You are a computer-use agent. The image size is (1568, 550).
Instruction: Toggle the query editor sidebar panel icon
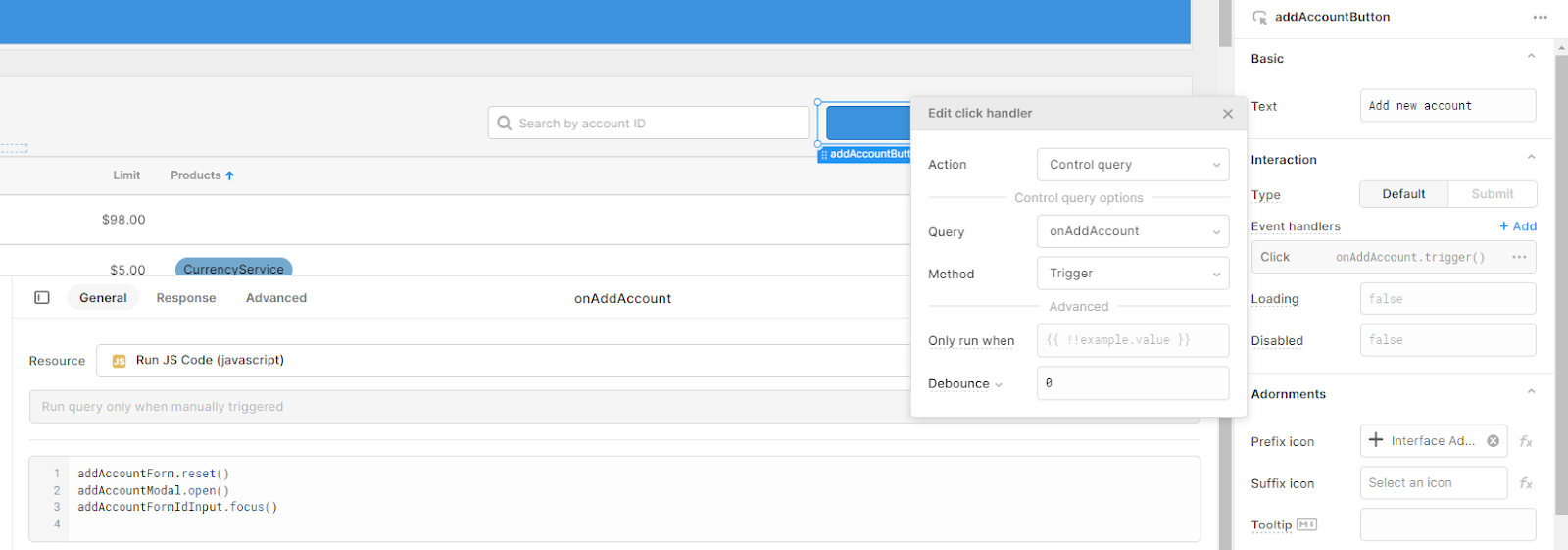[42, 298]
